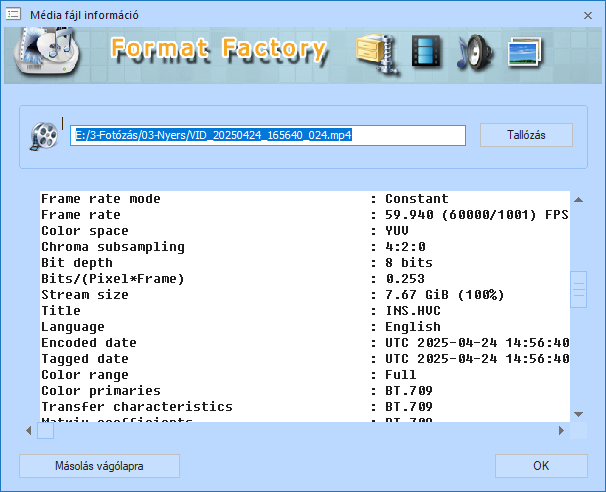Screen dimensions: 606x492
Task: Click the vertical scrollbar thumb
Action: tap(579, 289)
